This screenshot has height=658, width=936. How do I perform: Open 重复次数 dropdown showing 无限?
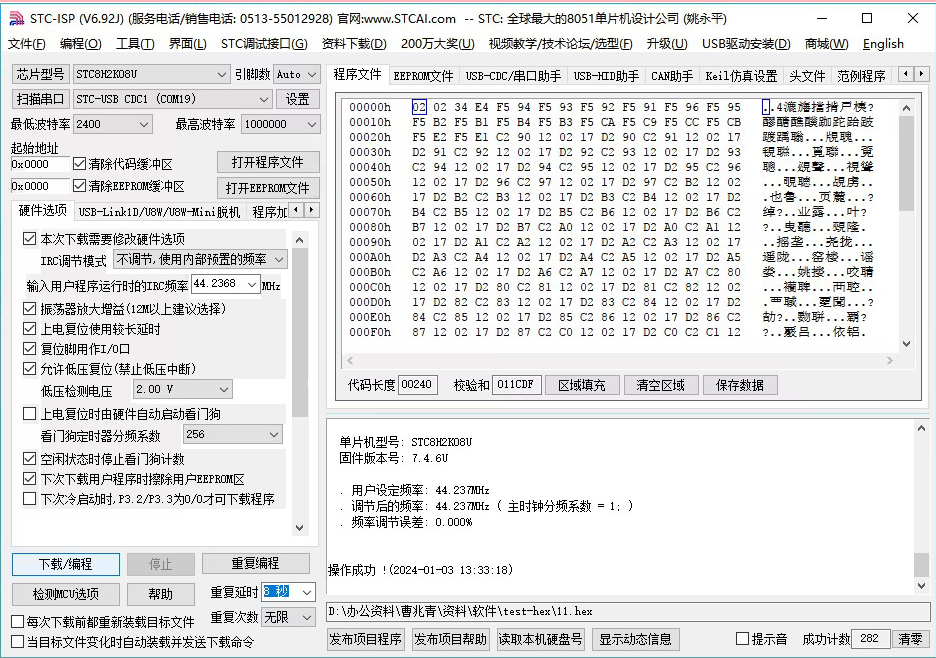288,617
